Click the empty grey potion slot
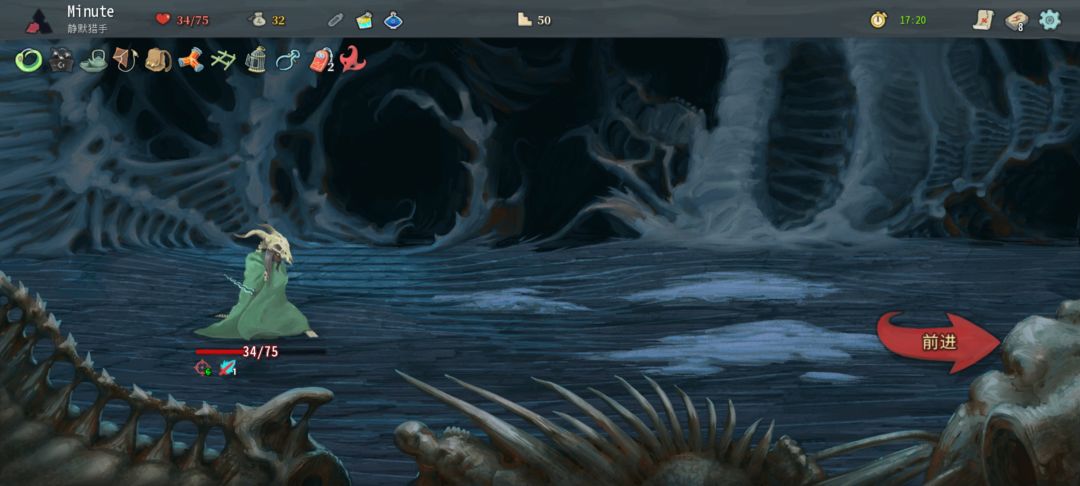 [335, 20]
